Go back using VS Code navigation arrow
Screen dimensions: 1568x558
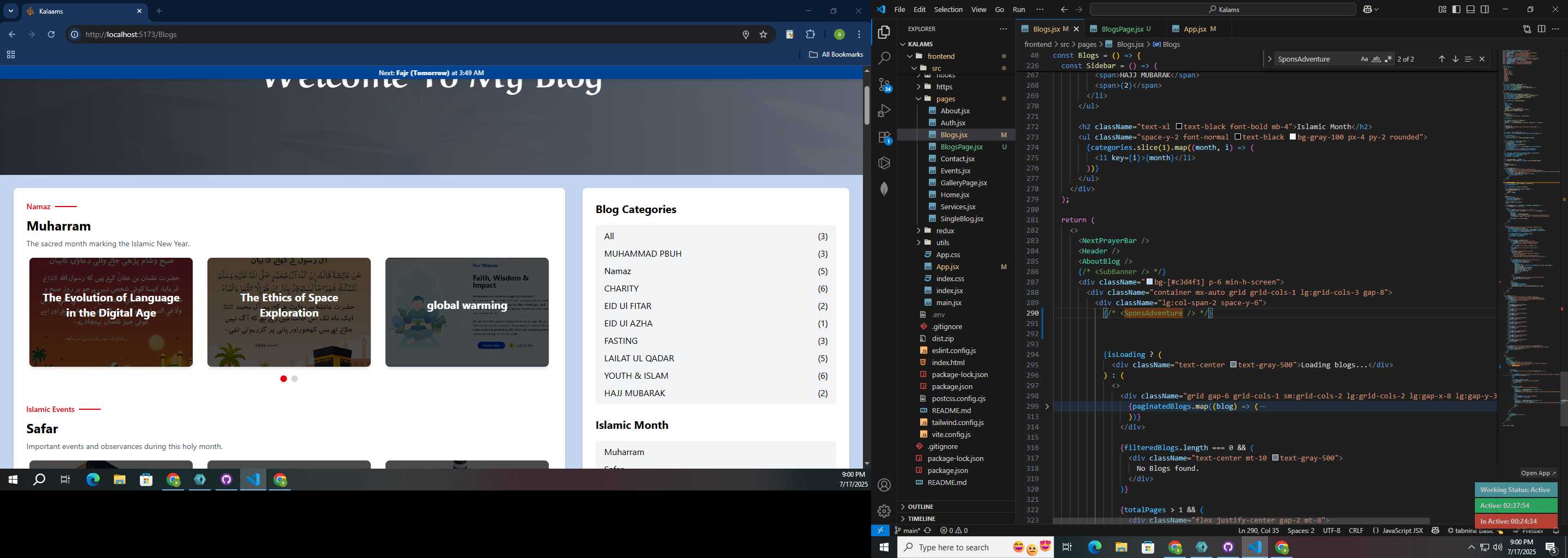(x=1064, y=9)
